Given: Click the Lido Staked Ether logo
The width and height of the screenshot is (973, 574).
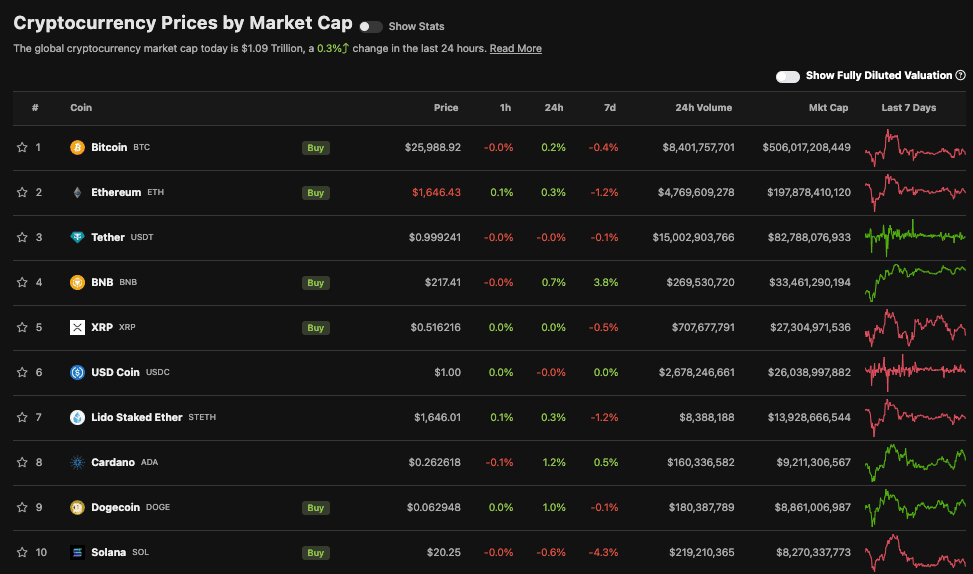Looking at the screenshot, I should [x=77, y=417].
